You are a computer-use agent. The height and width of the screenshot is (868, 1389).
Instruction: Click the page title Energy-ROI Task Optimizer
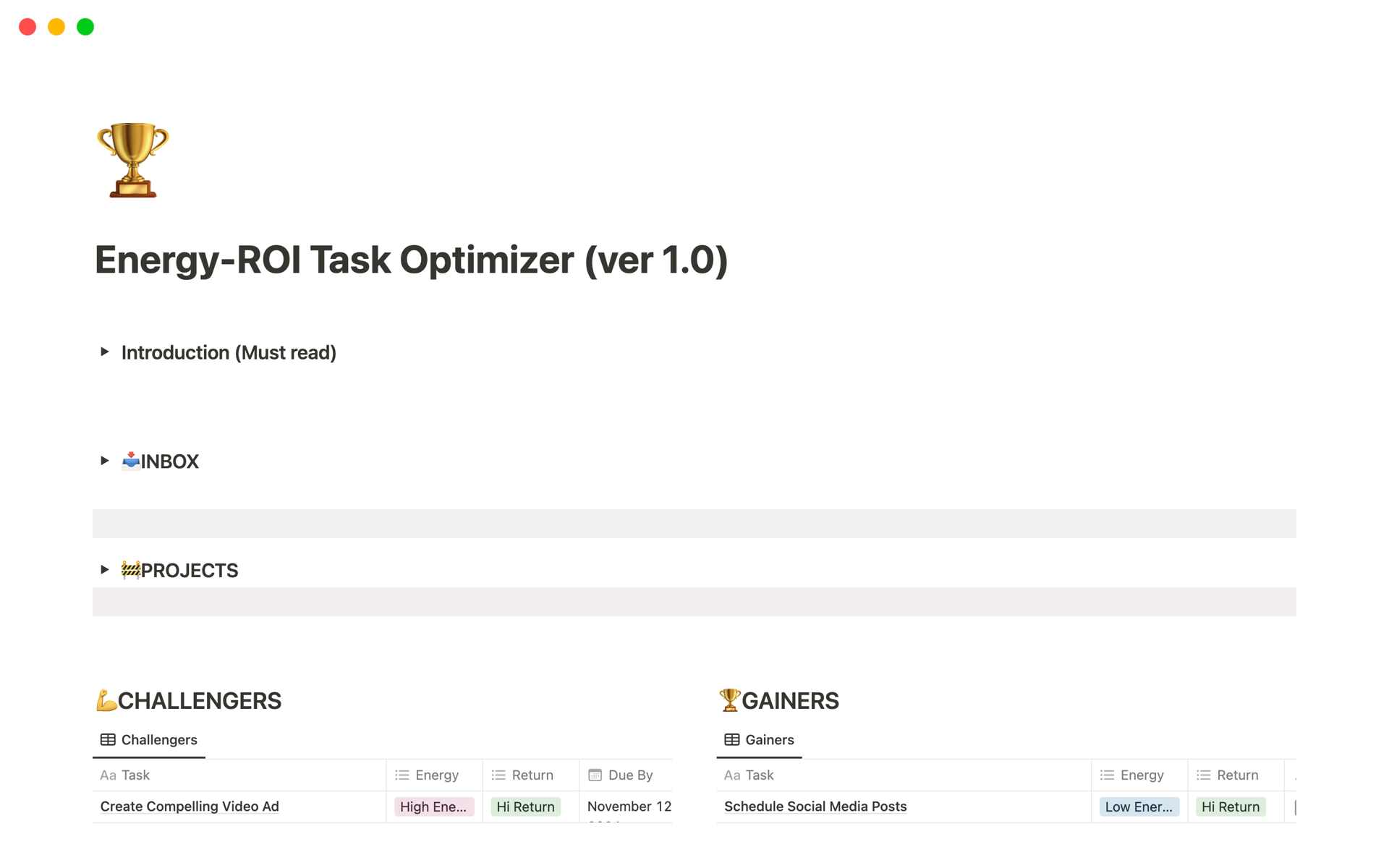pos(411,260)
